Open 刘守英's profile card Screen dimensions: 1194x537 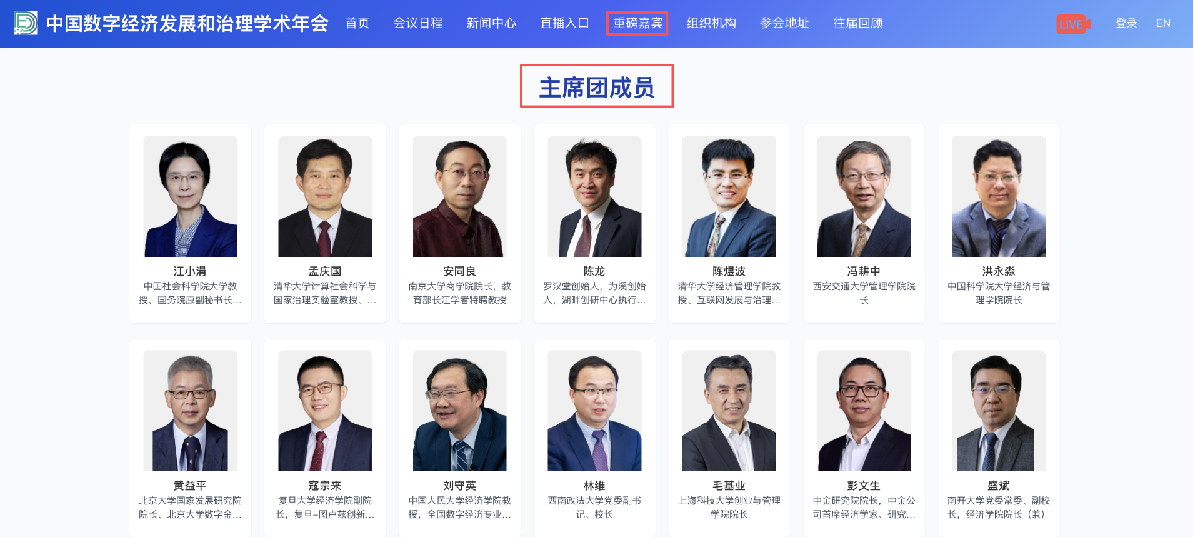tap(460, 438)
